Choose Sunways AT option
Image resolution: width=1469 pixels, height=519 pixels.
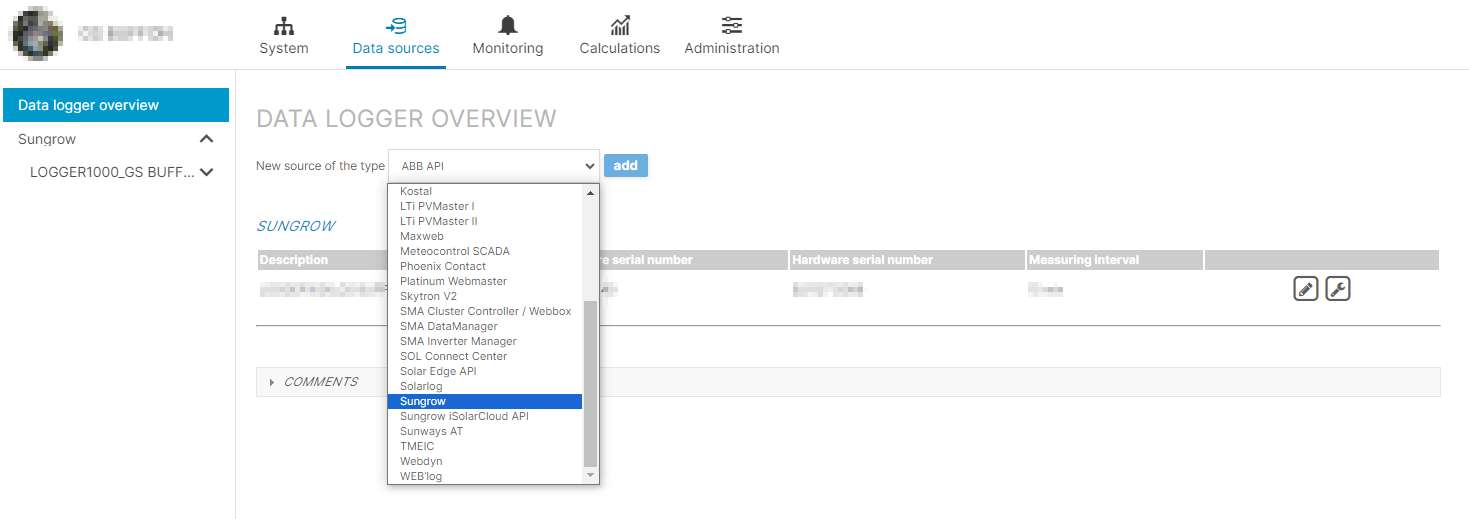coord(485,431)
